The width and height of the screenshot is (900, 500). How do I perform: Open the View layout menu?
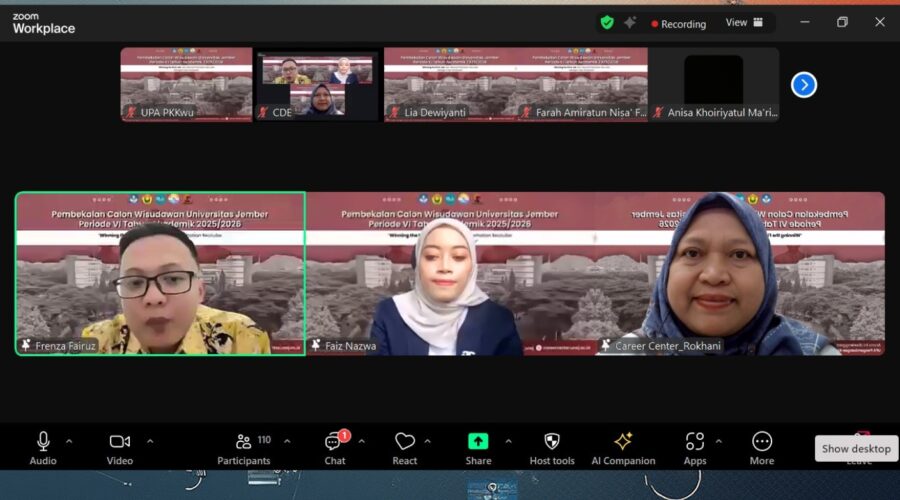pos(744,23)
